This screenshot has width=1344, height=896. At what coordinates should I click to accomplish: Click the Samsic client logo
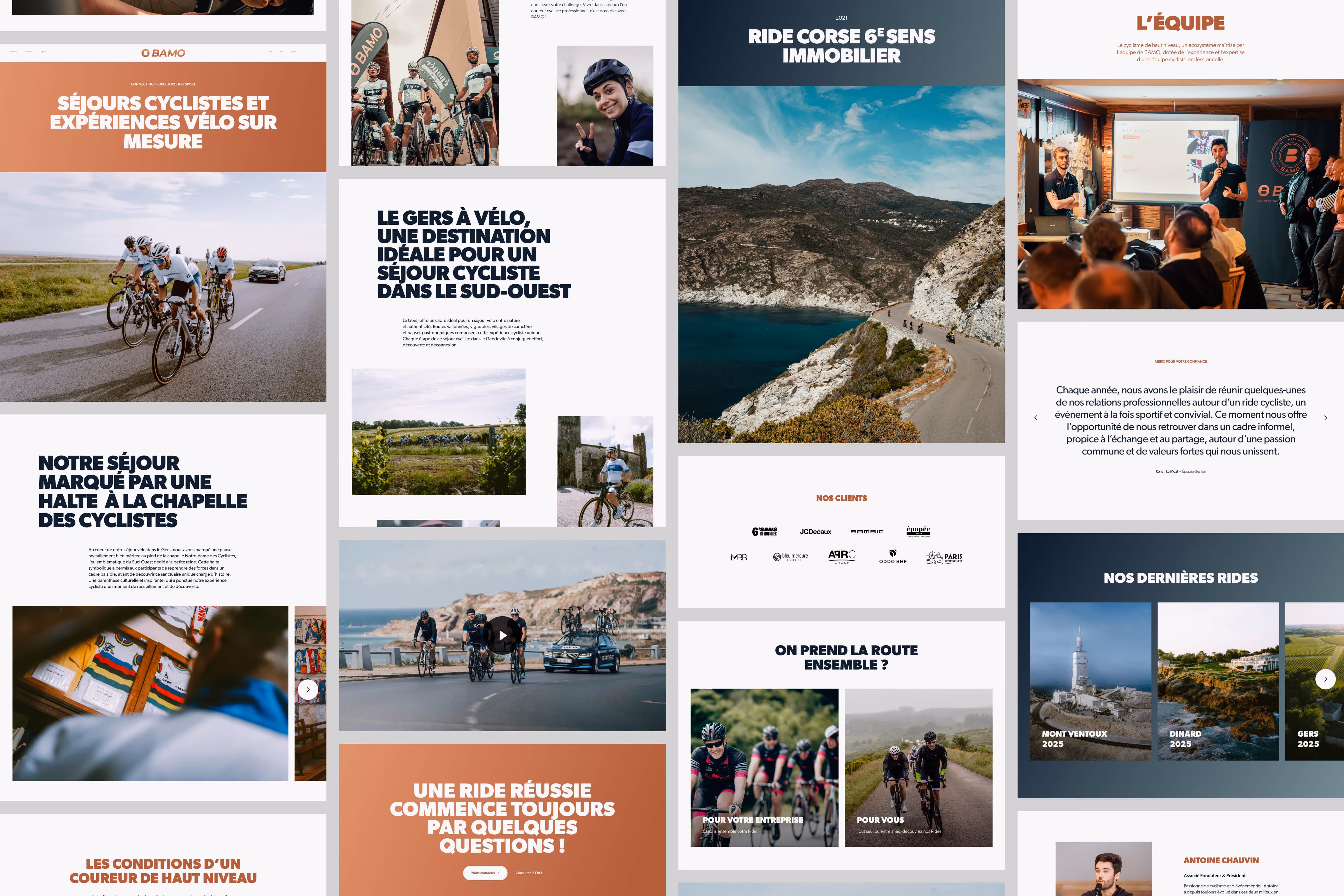867,532
